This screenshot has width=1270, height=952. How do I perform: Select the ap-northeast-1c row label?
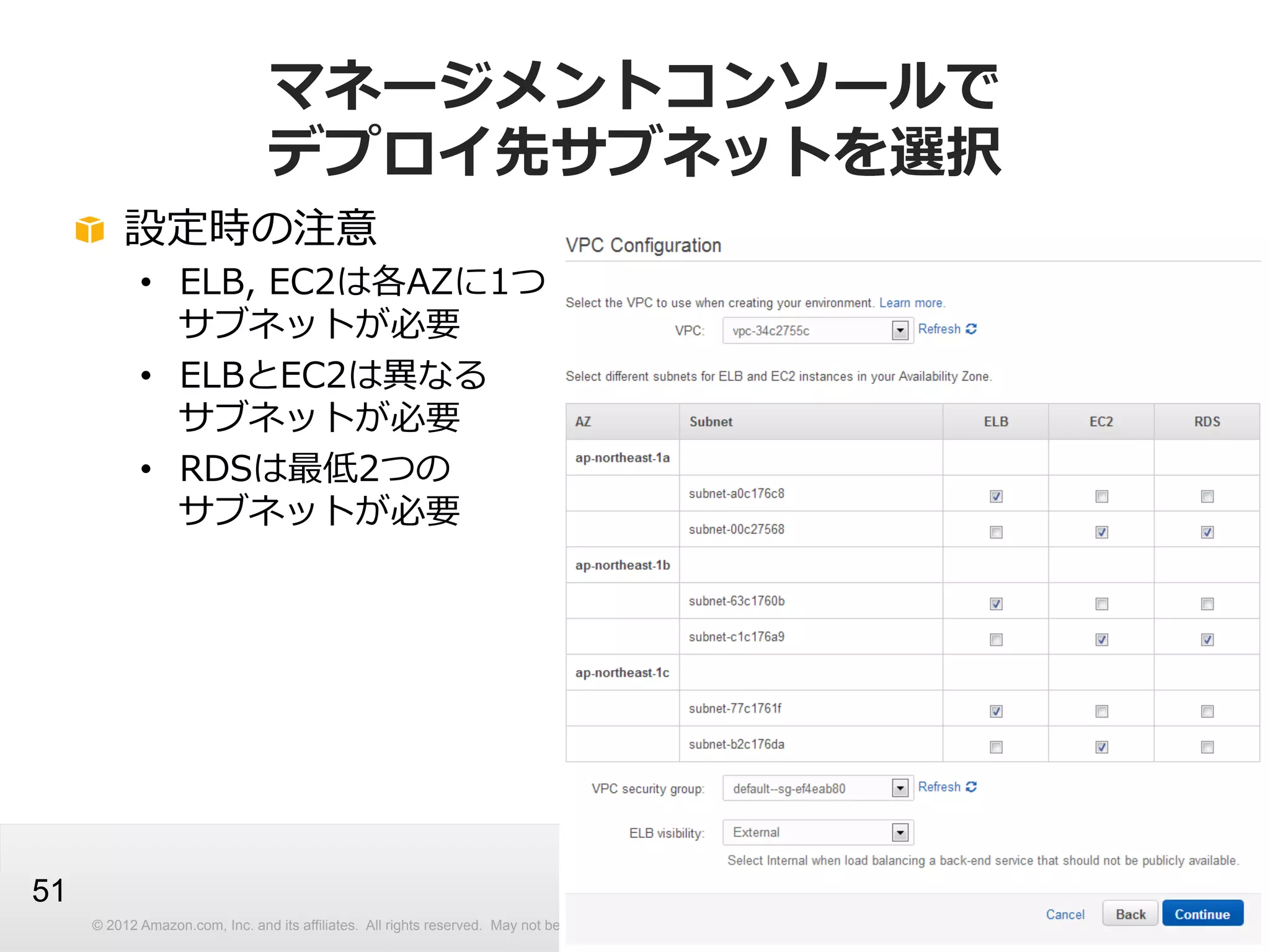(623, 673)
